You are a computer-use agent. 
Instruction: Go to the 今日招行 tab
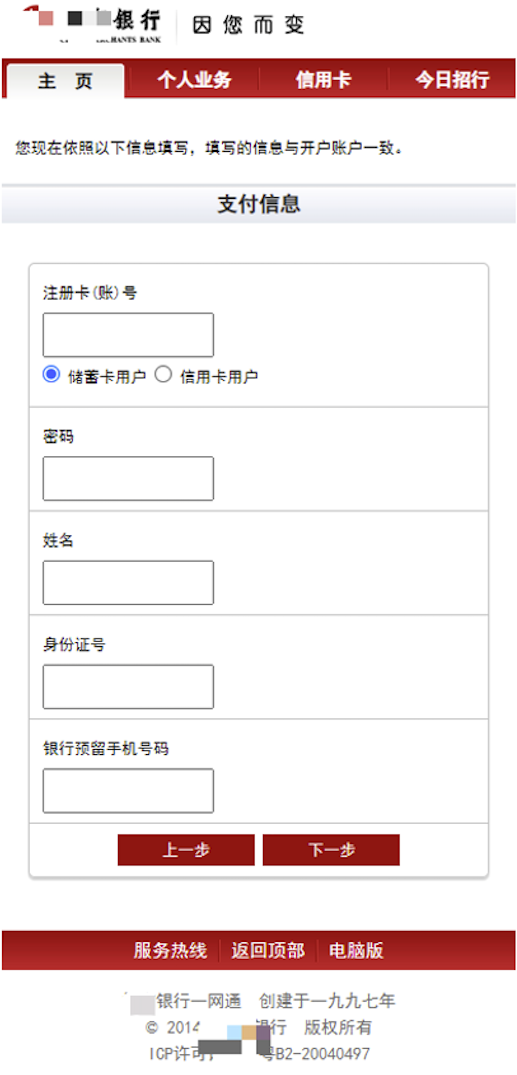(452, 80)
